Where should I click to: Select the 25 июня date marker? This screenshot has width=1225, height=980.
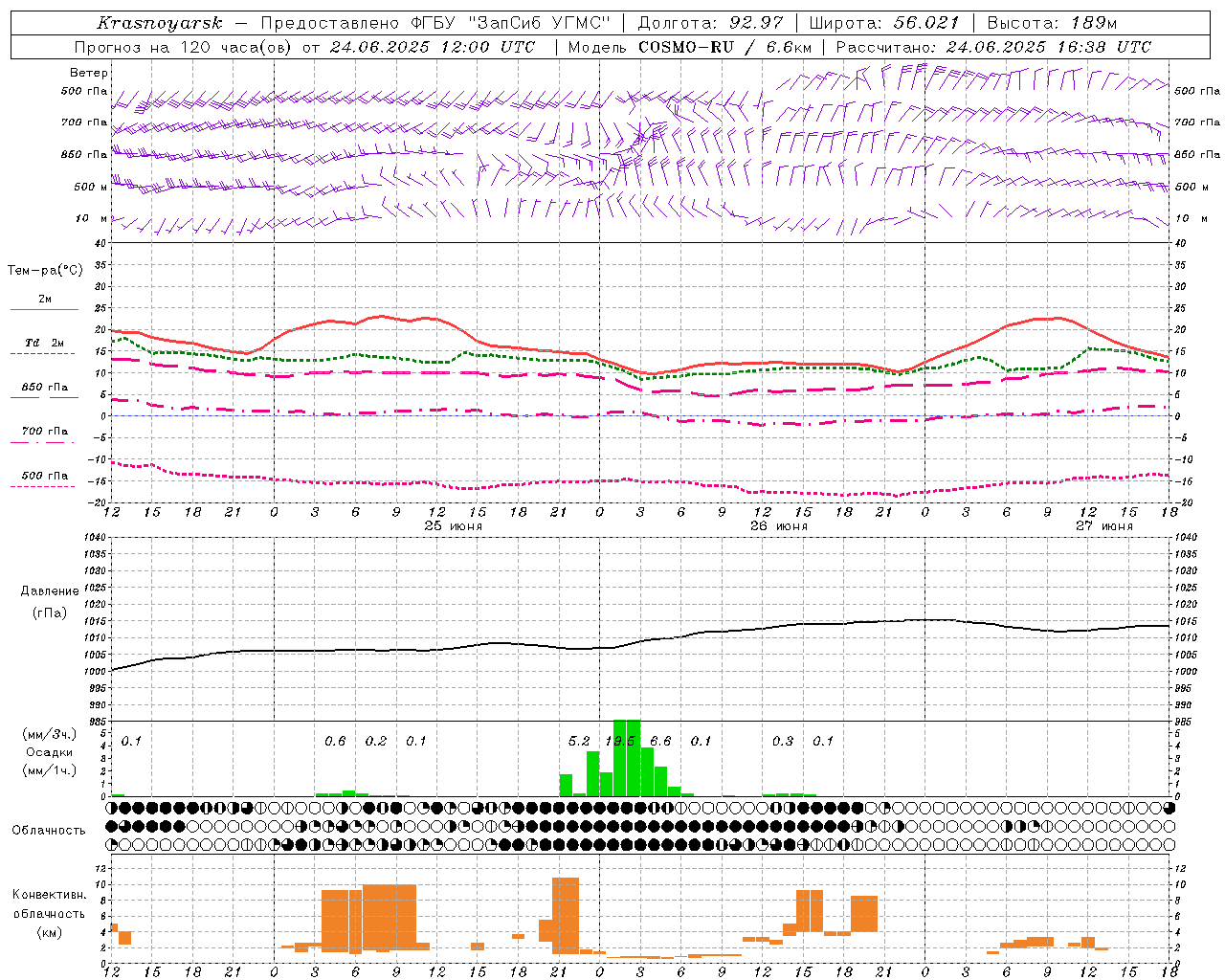click(x=454, y=526)
